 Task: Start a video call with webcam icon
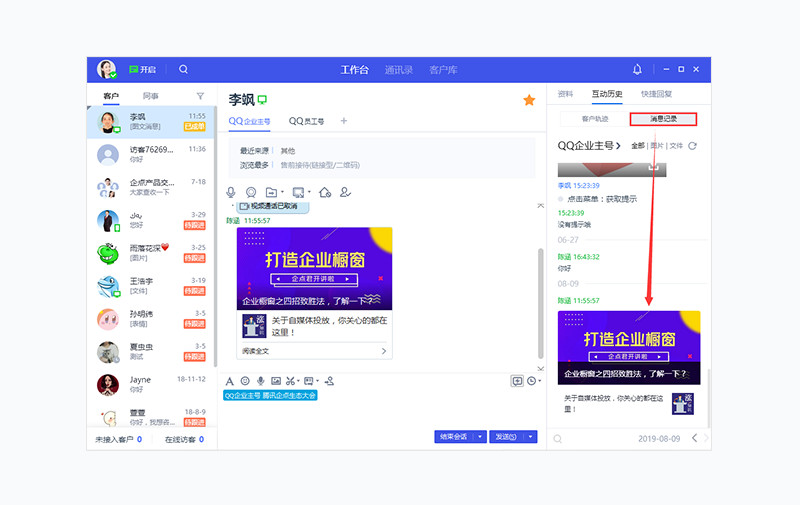[x=251, y=192]
